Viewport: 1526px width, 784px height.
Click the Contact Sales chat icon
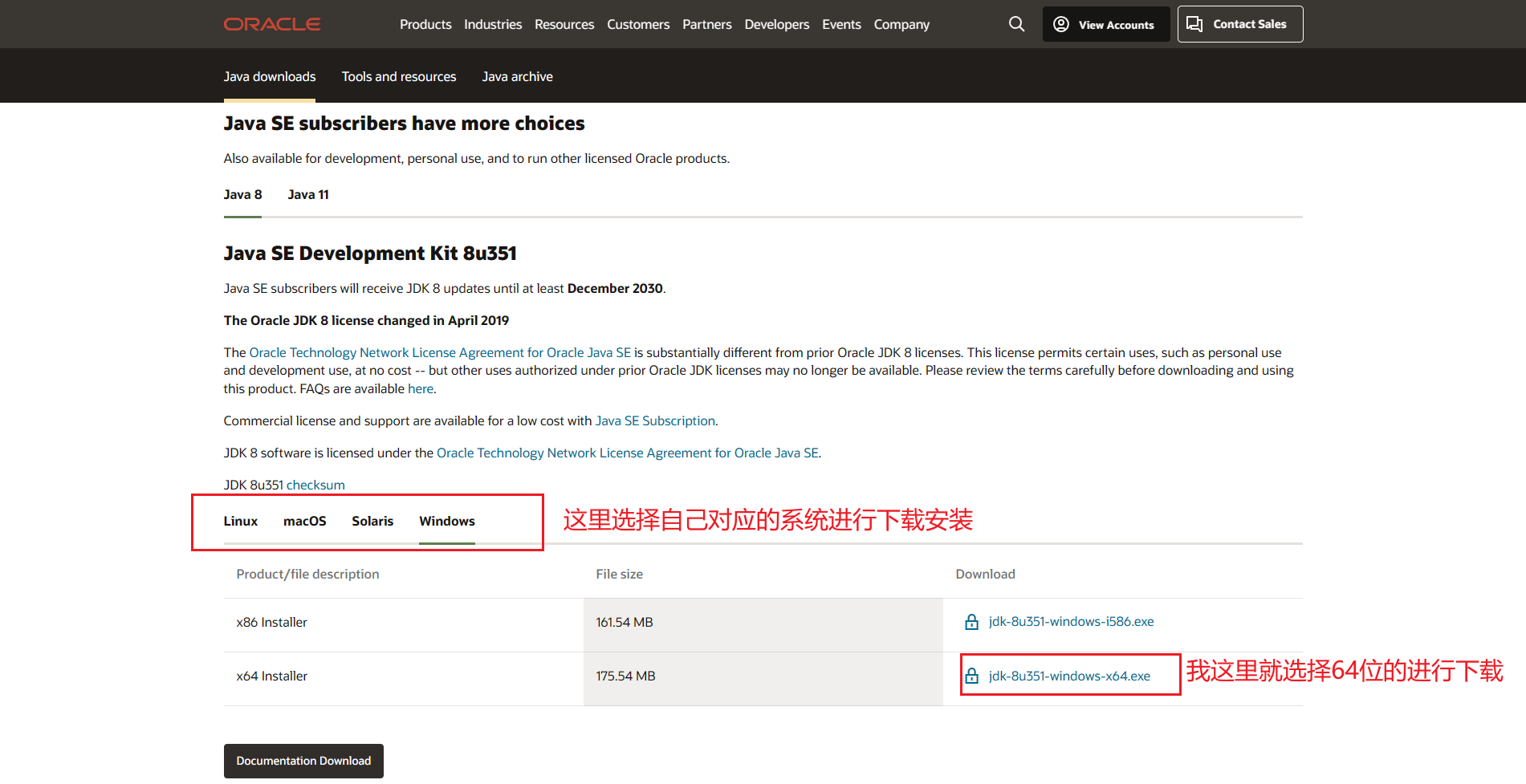[1194, 24]
